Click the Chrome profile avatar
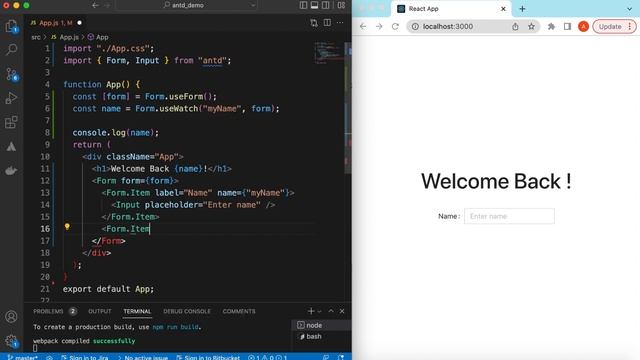This screenshot has height=360, width=640. (x=583, y=27)
